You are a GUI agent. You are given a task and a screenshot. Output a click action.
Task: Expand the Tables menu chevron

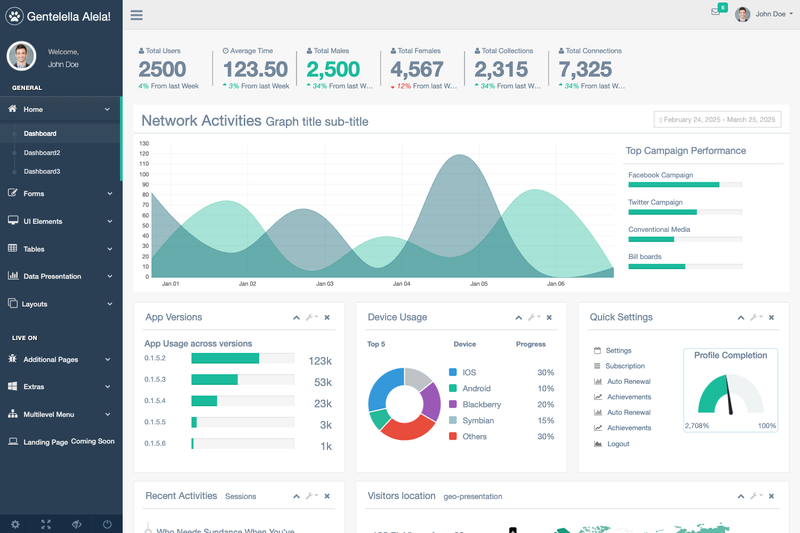coord(109,249)
